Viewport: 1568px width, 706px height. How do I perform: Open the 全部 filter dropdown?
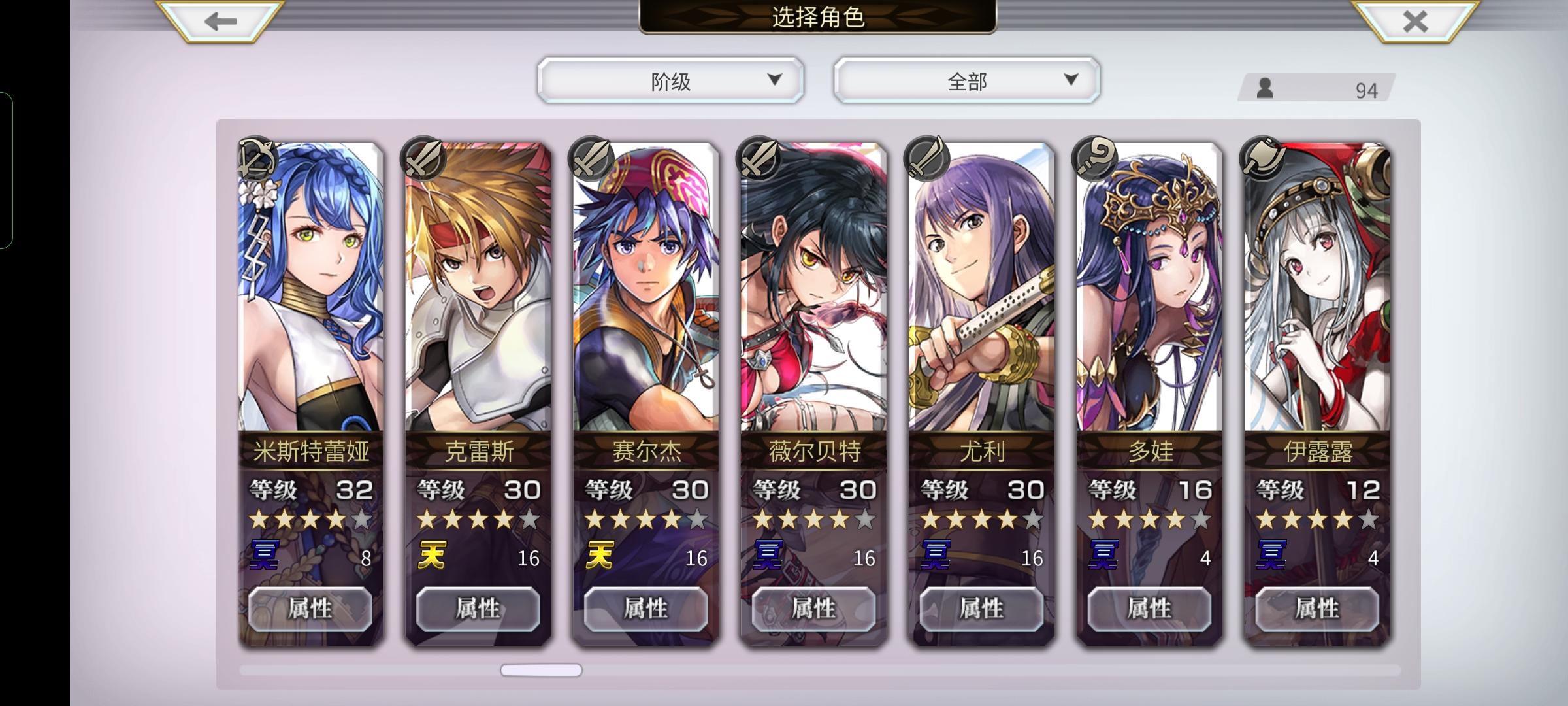967,80
